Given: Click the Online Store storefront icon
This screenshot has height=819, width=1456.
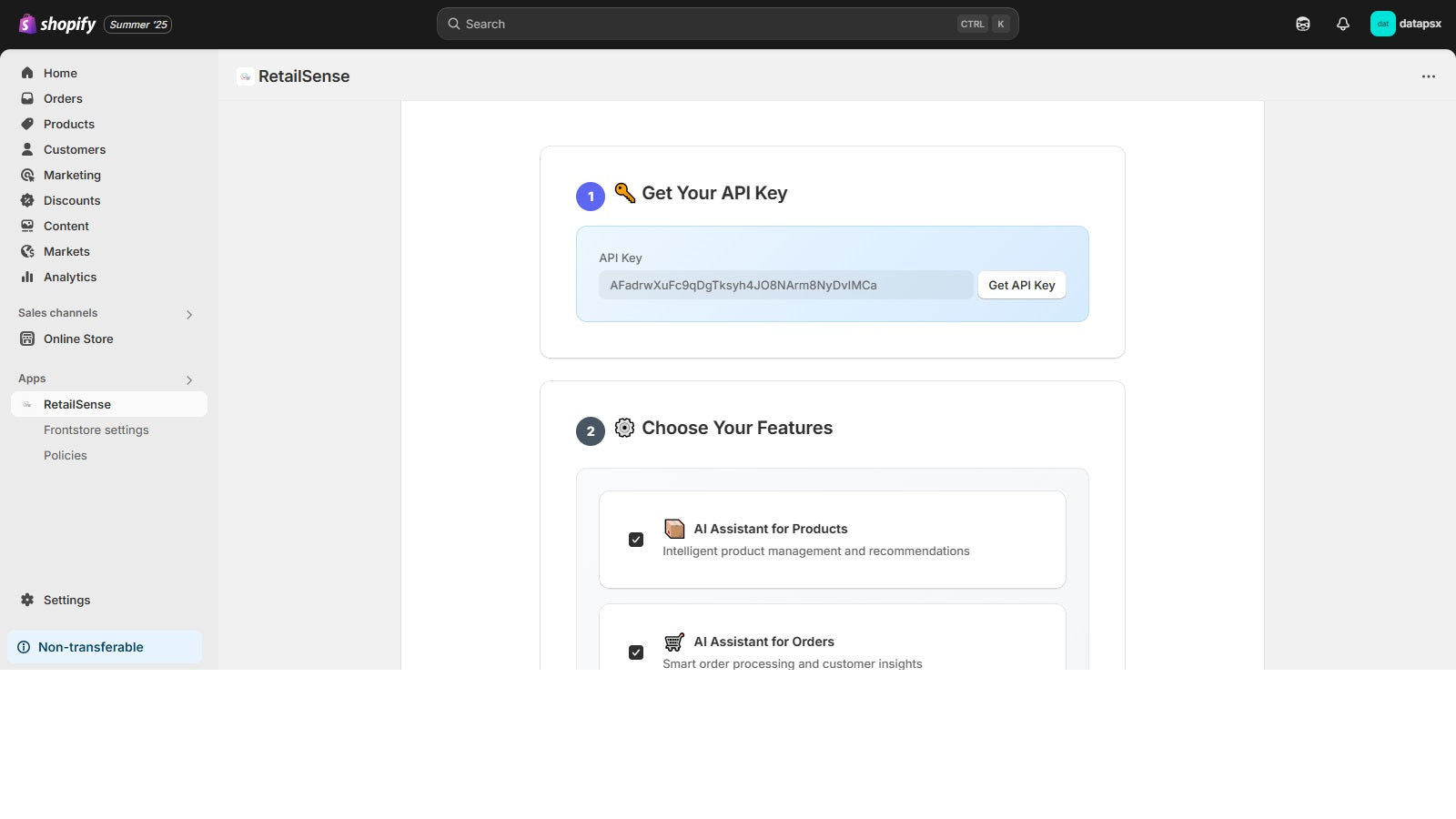Looking at the screenshot, I should pyautogui.click(x=27, y=339).
